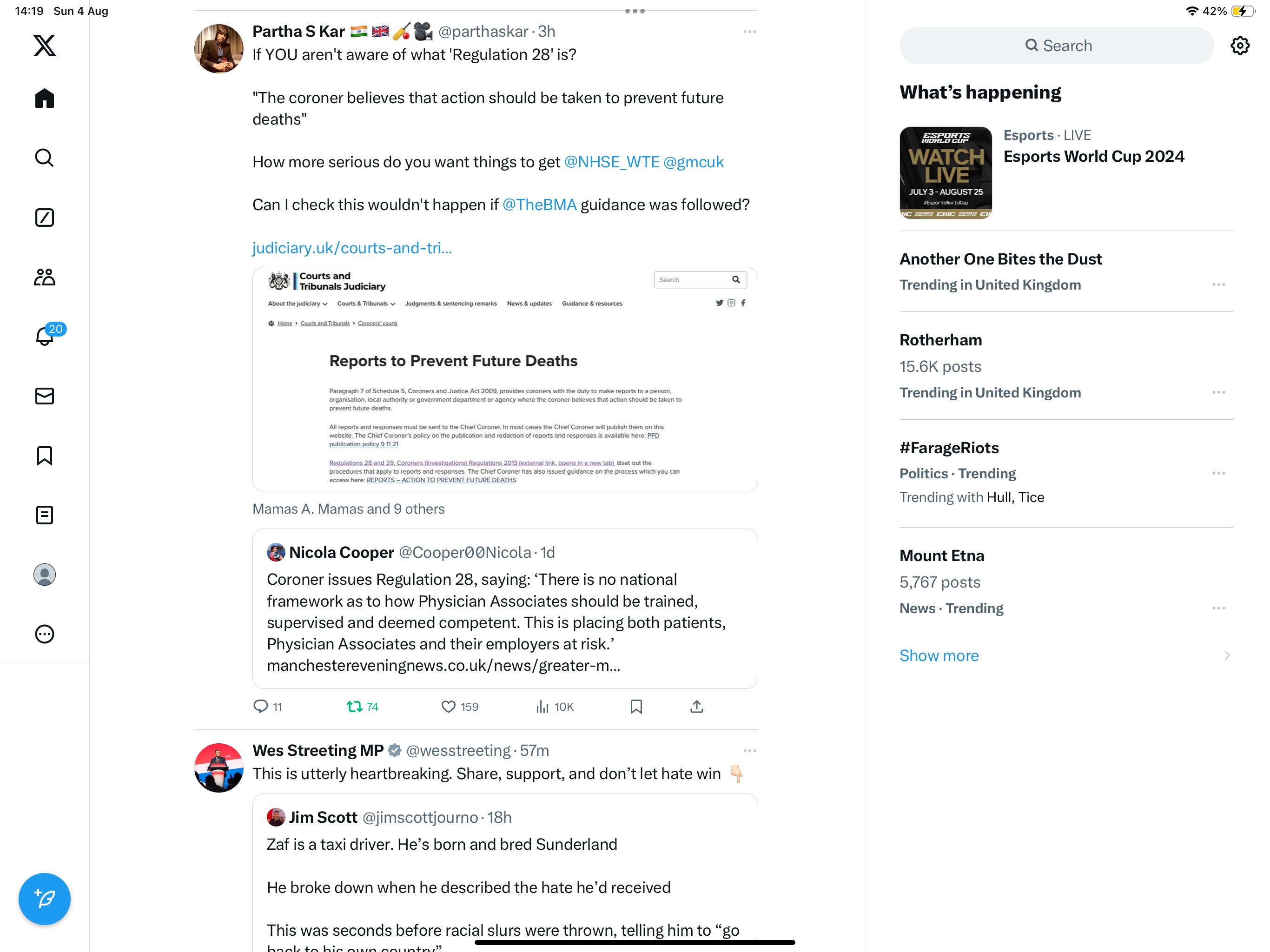
Task: Open Messages envelope icon
Action: [44, 396]
